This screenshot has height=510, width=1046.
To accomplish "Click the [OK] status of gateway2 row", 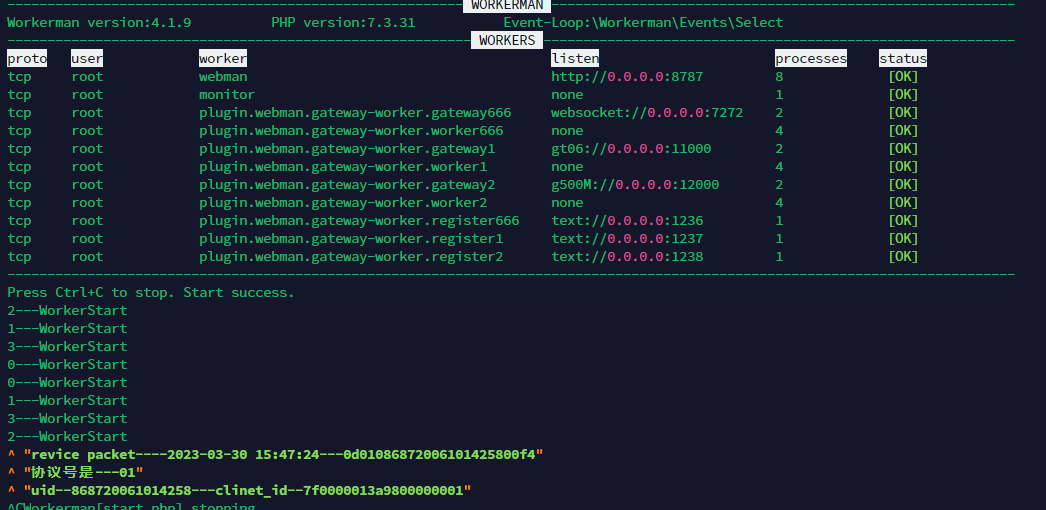I will coord(903,185).
